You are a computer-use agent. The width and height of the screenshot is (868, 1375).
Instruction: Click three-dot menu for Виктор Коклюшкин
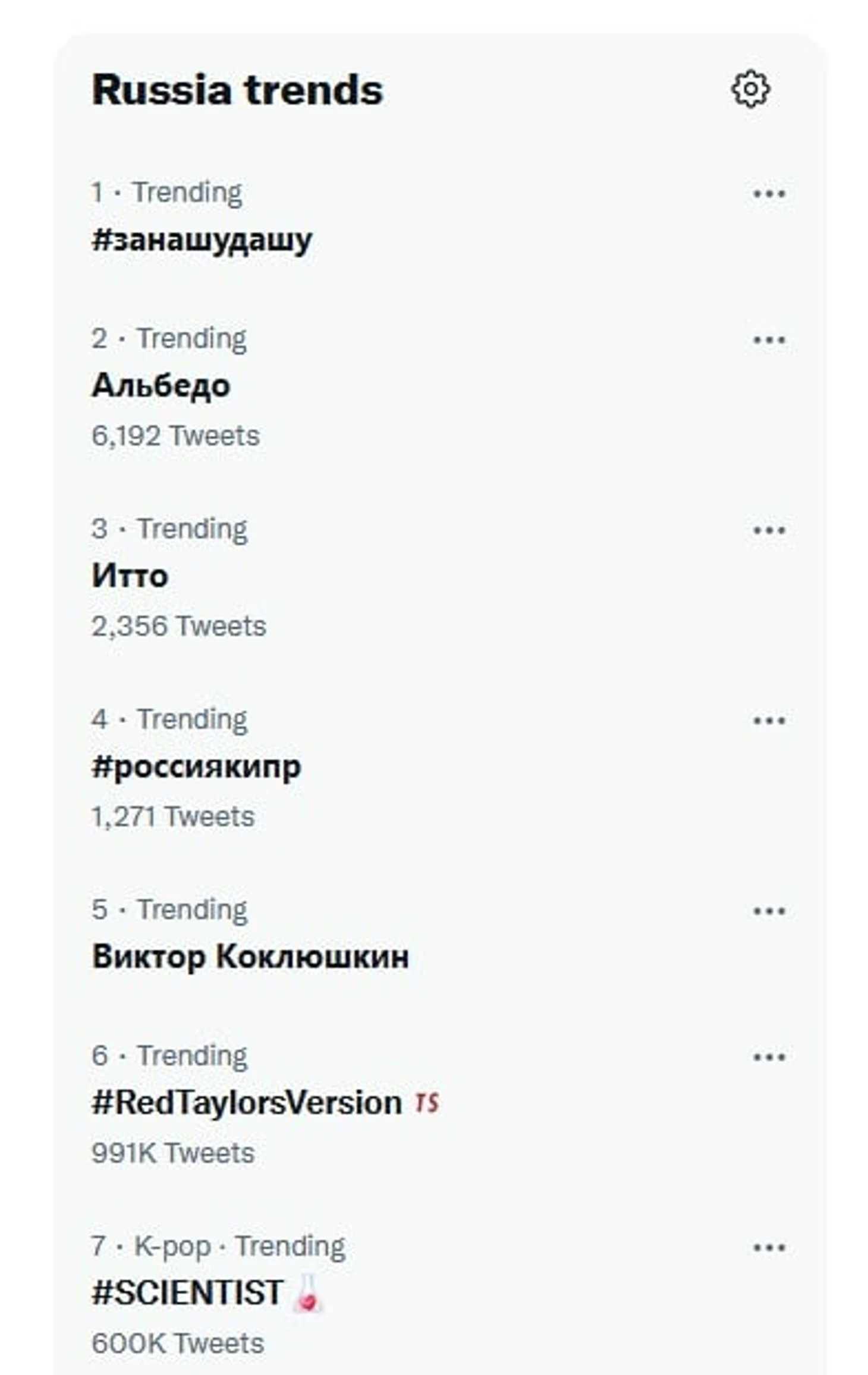pyautogui.click(x=769, y=911)
